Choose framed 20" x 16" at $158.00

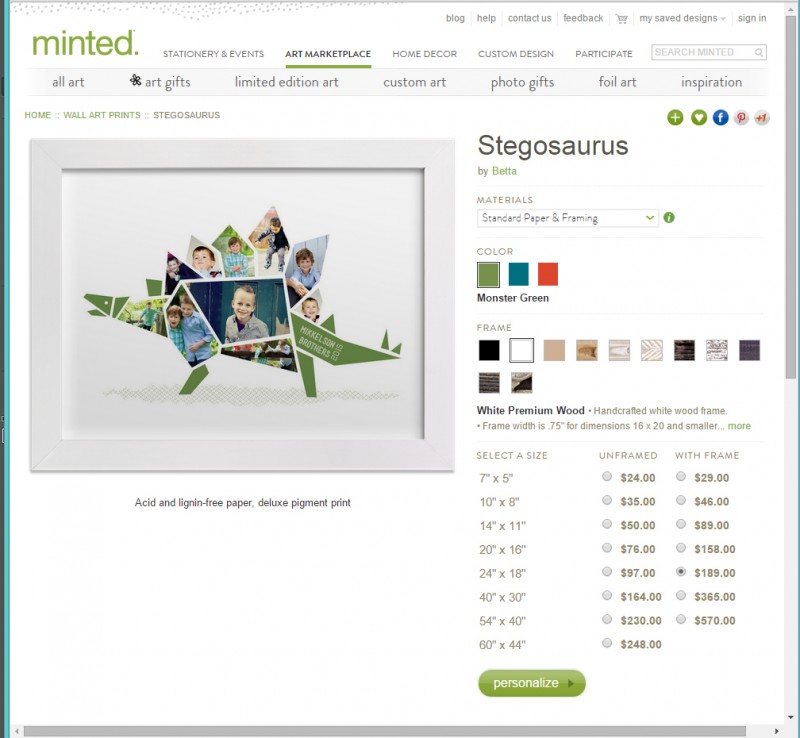point(681,548)
